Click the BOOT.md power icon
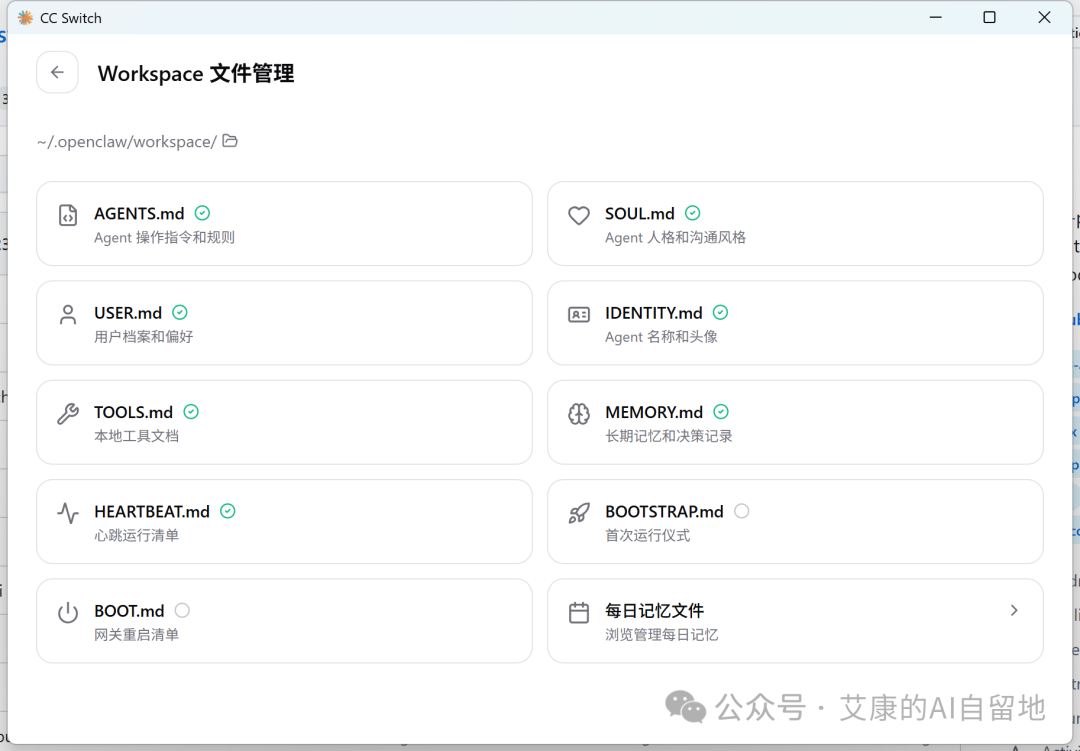 coord(68,613)
